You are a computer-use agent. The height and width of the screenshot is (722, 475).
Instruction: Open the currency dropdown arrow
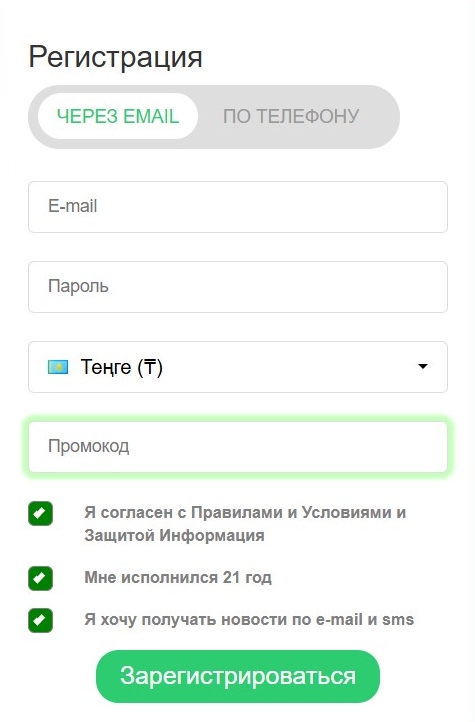click(x=423, y=367)
